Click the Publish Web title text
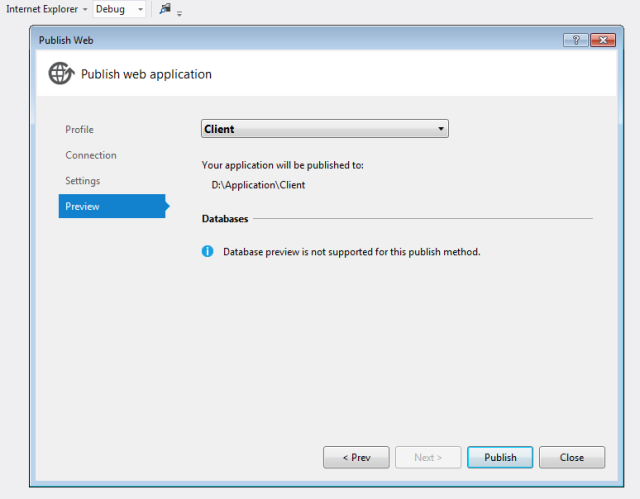The width and height of the screenshot is (640, 499). pyautogui.click(x=66, y=40)
